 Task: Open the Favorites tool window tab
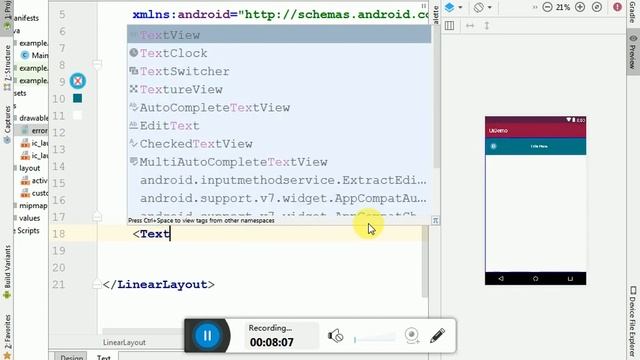click(x=7, y=337)
